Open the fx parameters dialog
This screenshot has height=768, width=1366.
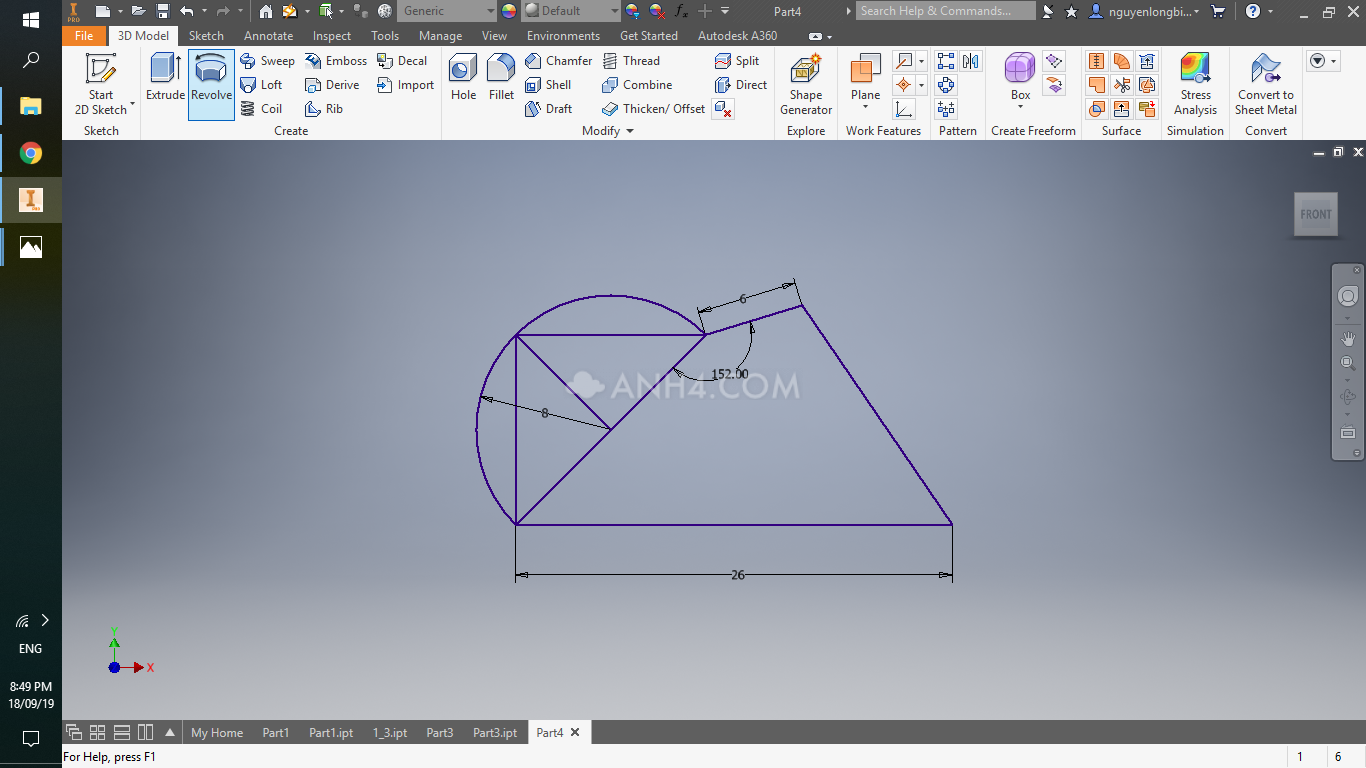[x=681, y=11]
